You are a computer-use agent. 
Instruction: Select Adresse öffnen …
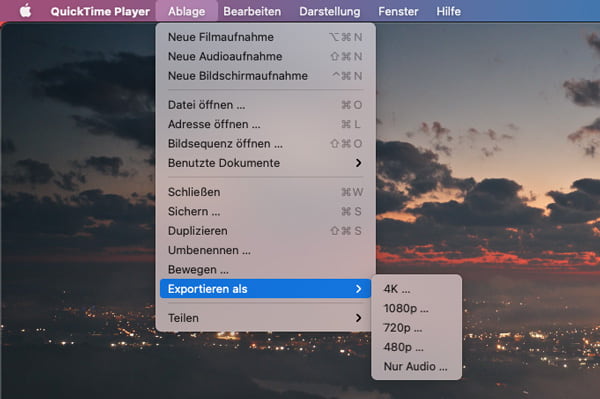265,124
